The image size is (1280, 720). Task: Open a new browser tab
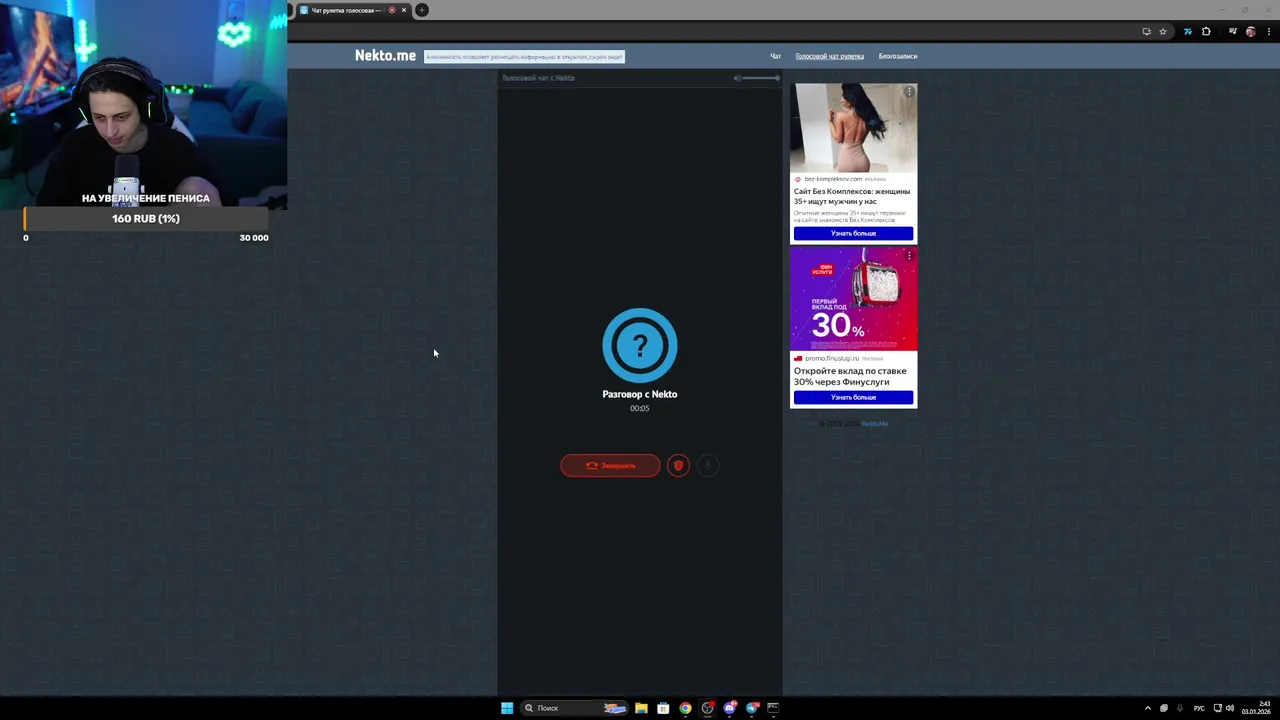[x=422, y=10]
